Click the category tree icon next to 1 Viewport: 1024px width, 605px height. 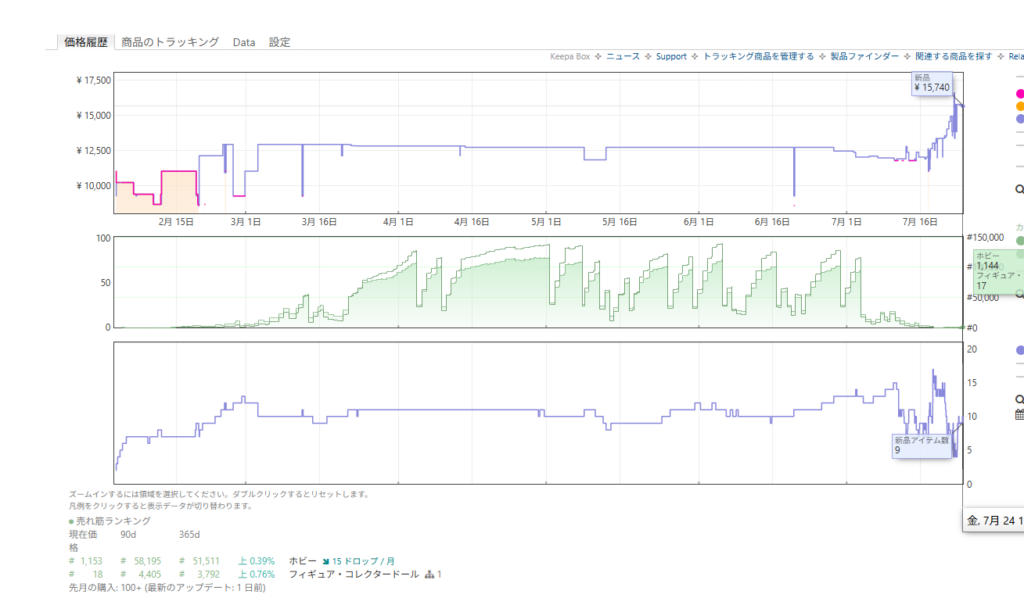click(x=429, y=574)
